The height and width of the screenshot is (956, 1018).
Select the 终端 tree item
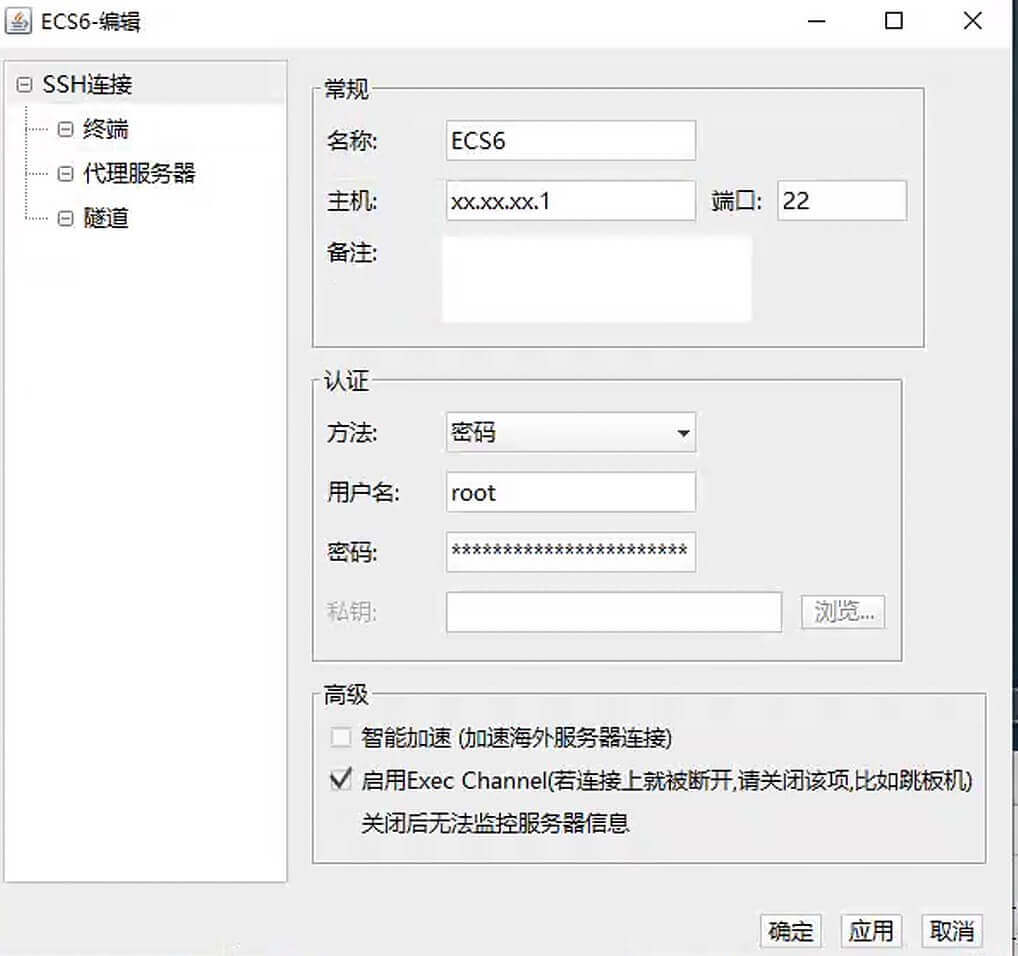105,130
